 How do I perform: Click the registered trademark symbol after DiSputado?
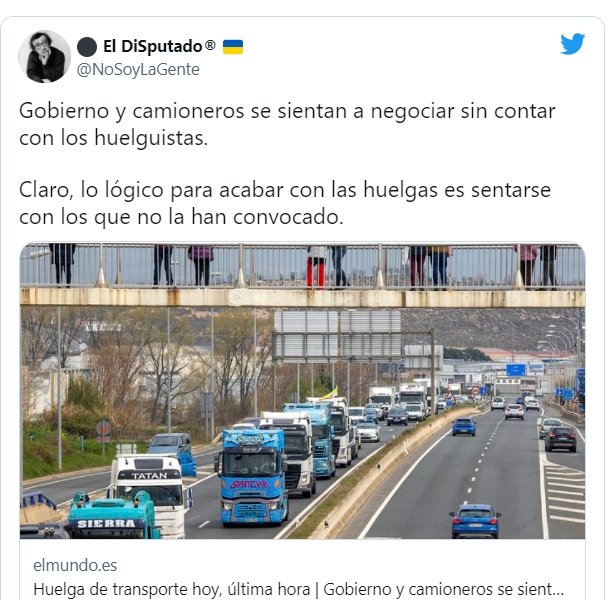click(210, 45)
